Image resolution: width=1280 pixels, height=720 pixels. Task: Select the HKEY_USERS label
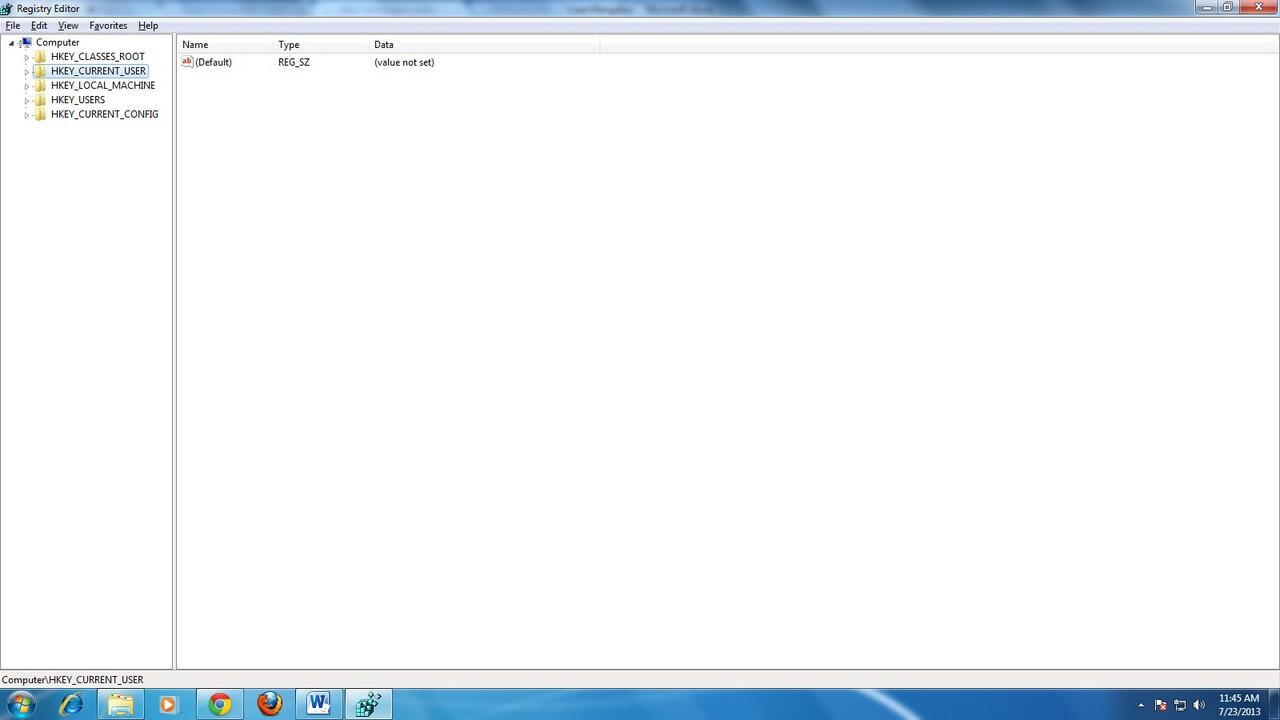pos(78,100)
